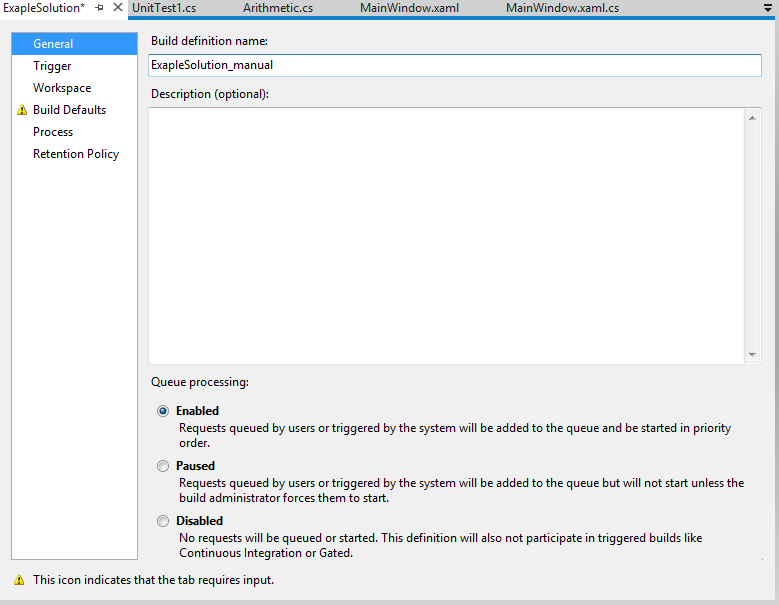Click the description scrollbar up arrow
Image resolution: width=779 pixels, height=605 pixels.
click(752, 118)
